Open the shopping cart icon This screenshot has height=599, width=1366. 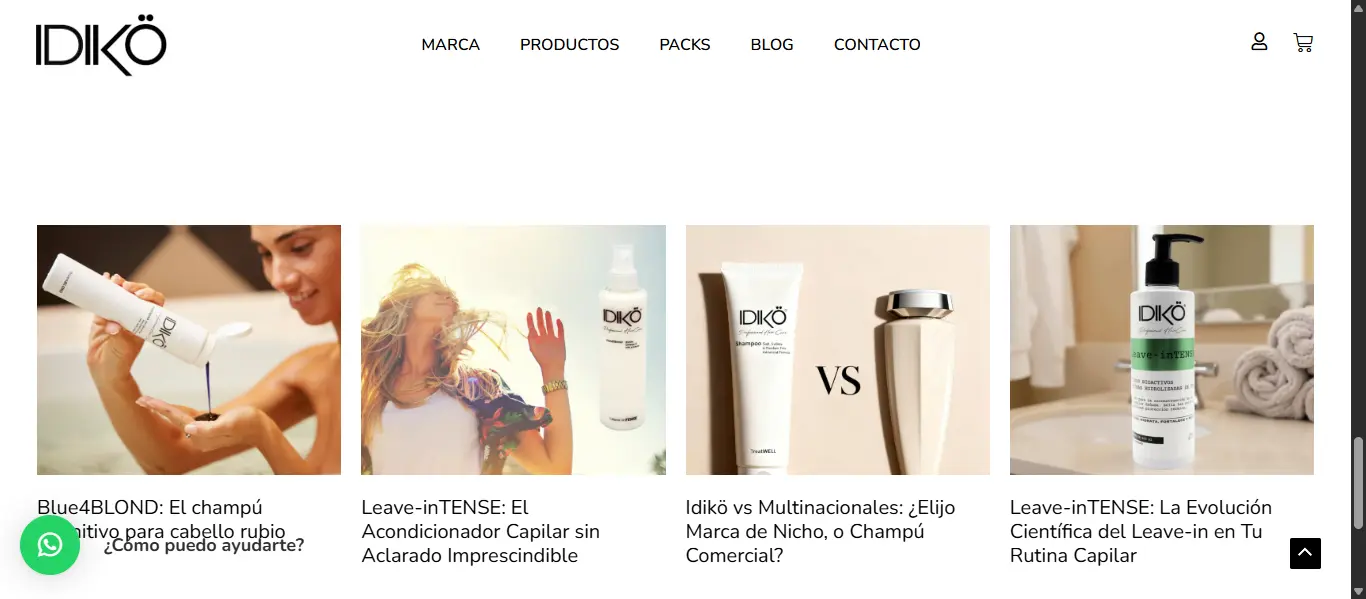click(1303, 42)
